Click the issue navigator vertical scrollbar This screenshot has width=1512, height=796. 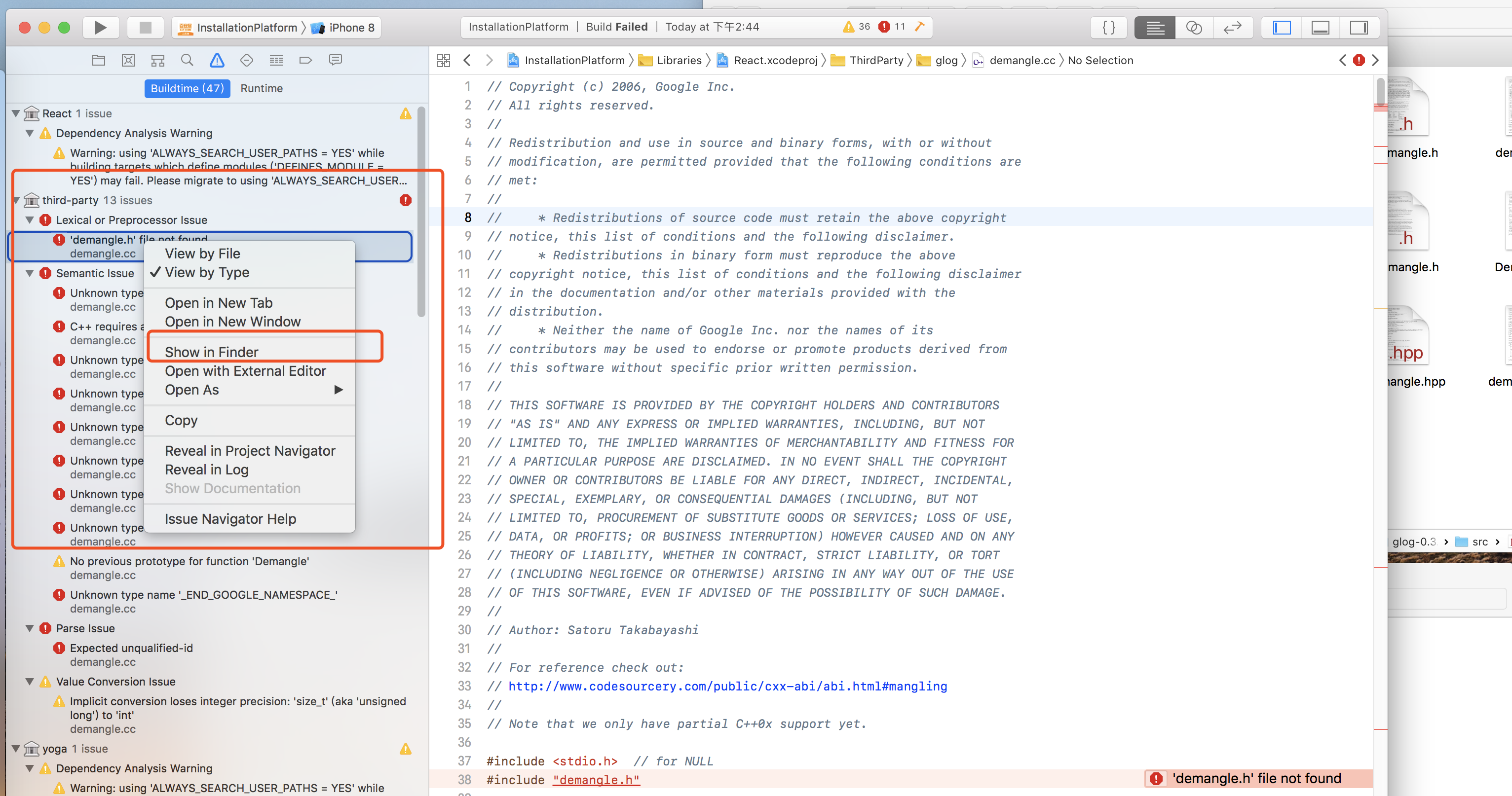[421, 212]
